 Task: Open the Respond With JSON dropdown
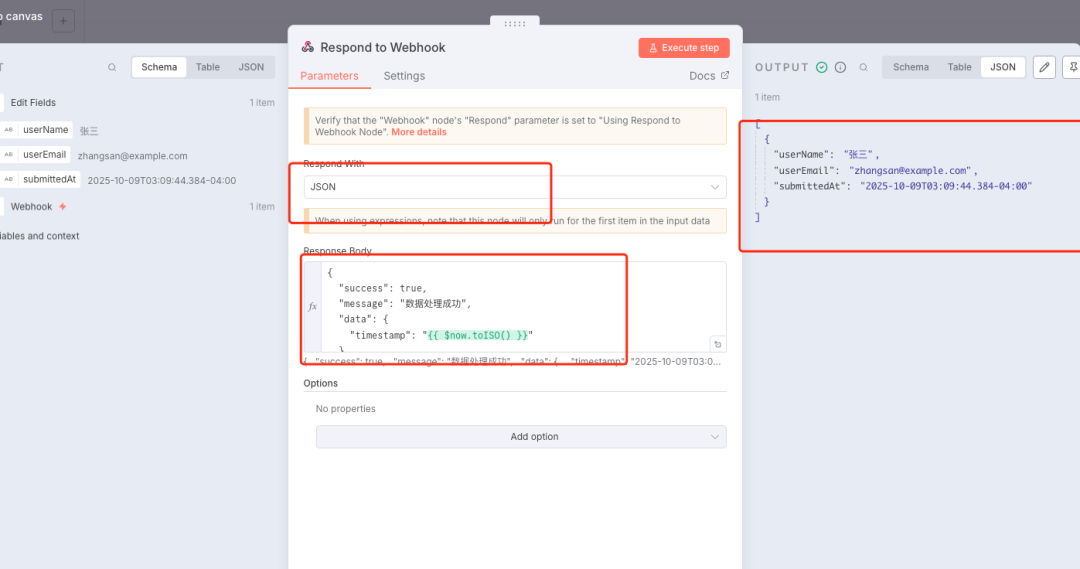click(x=515, y=187)
